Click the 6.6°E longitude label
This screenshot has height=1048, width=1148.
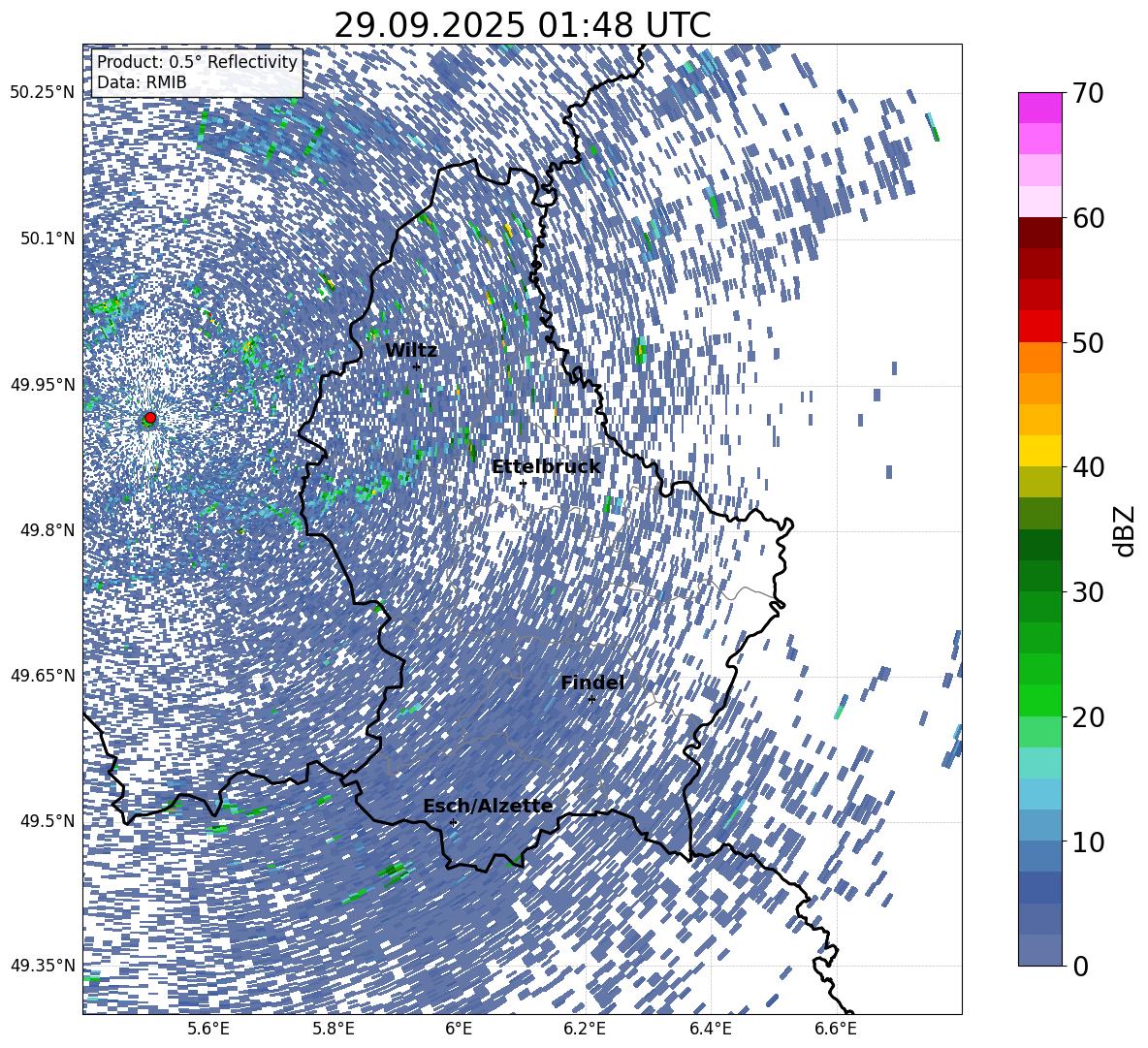836,1030
